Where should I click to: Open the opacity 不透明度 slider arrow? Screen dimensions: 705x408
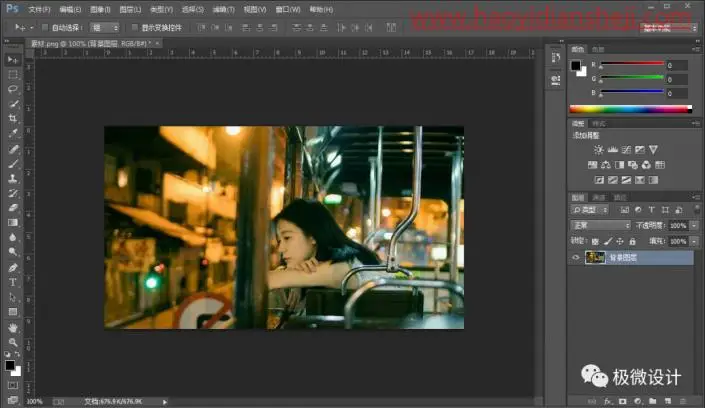tap(695, 225)
